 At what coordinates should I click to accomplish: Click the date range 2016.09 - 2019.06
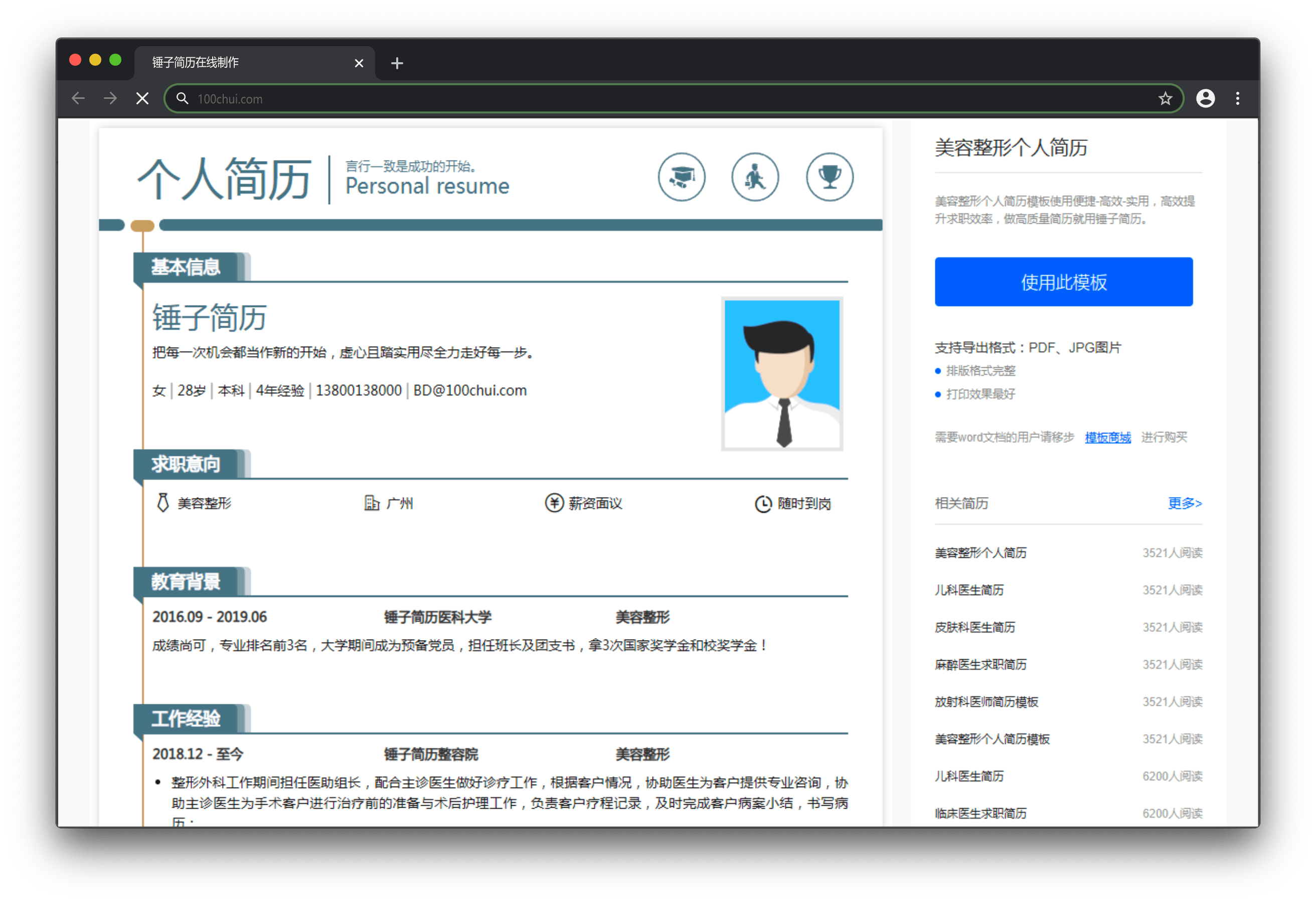[210, 617]
